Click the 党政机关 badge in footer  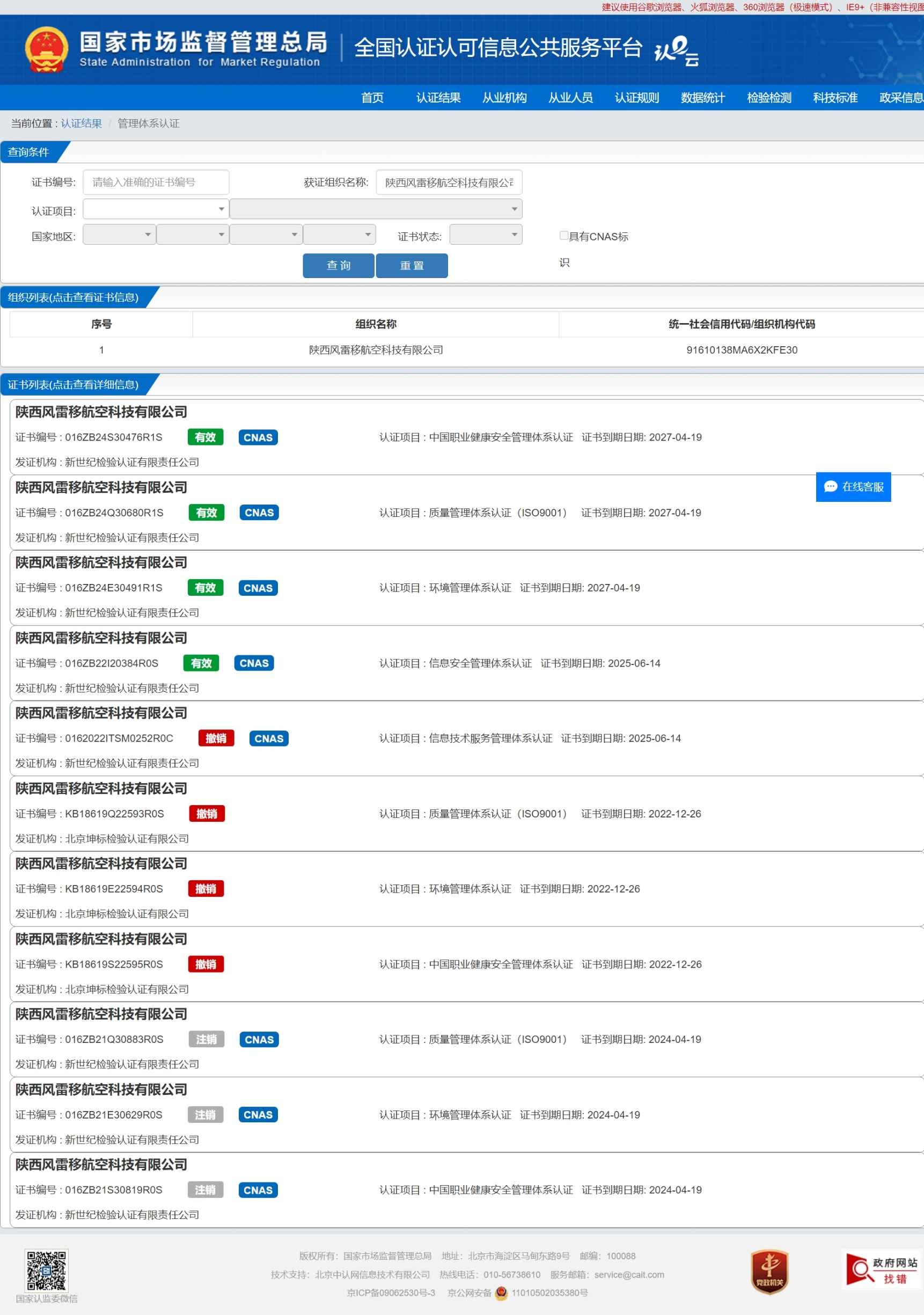pos(769,1272)
